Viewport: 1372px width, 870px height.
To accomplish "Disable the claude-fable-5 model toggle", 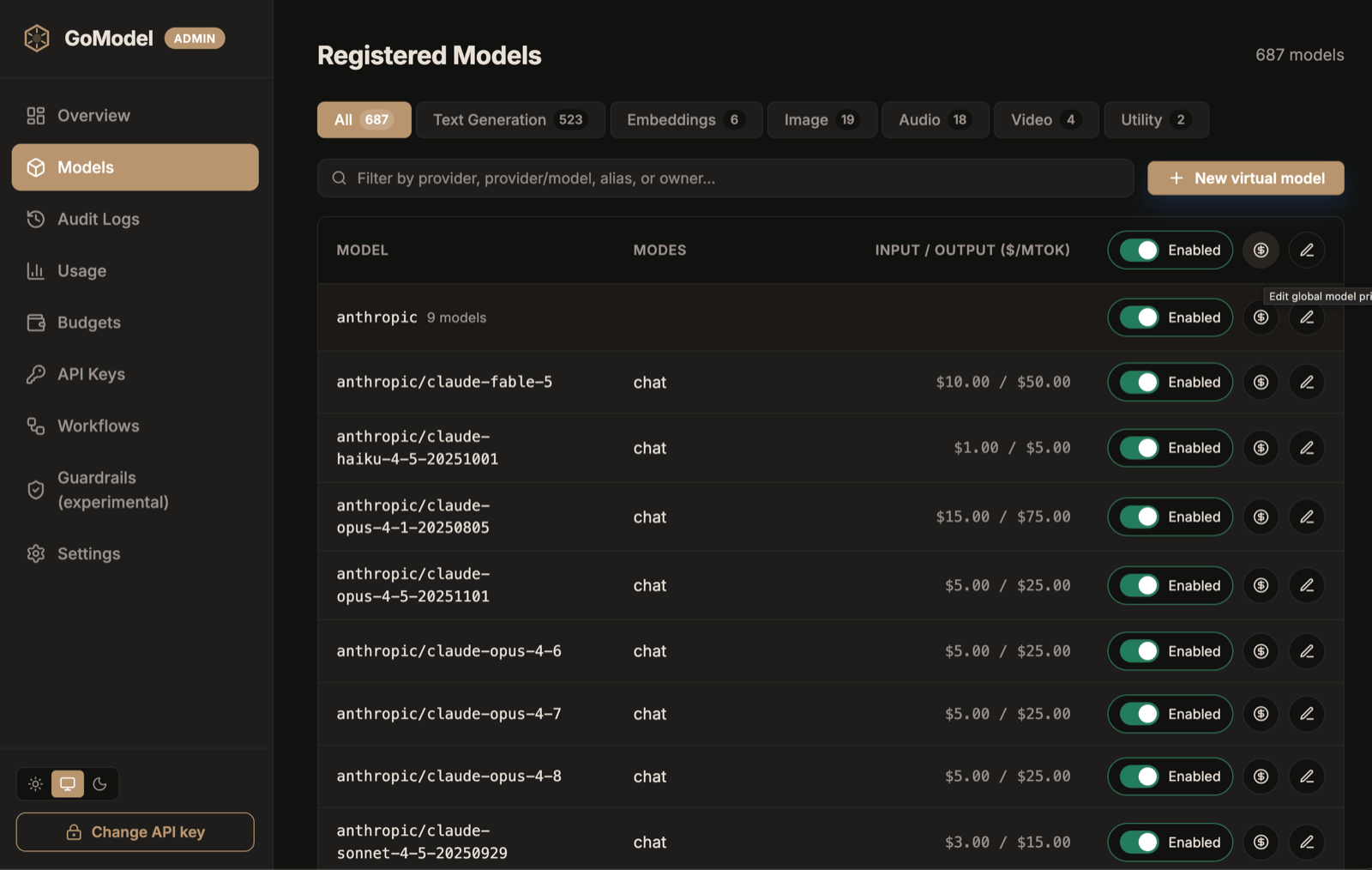I will pyautogui.click(x=1170, y=382).
